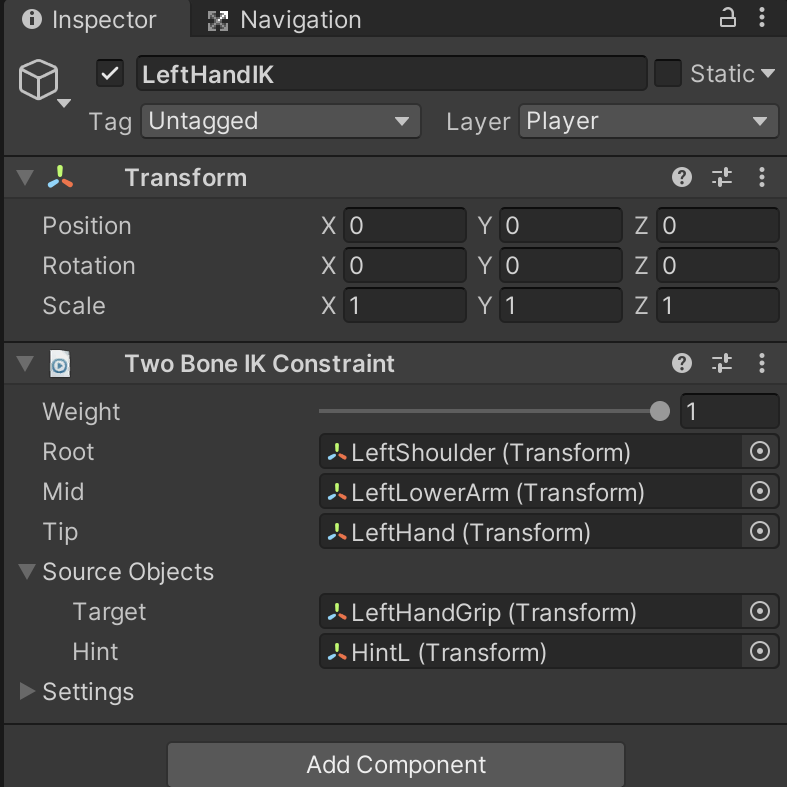Image resolution: width=787 pixels, height=787 pixels.
Task: Click the Weight slider handle
Action: pos(659,411)
